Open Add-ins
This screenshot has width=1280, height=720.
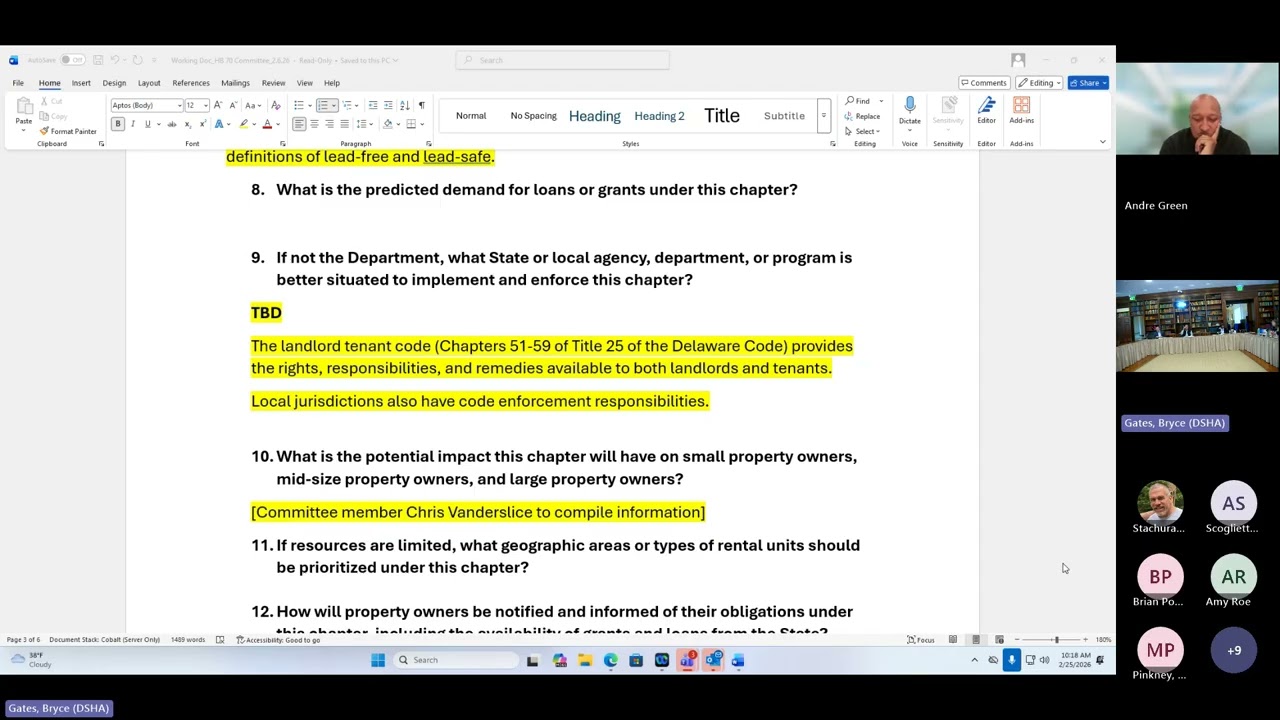click(x=1021, y=110)
